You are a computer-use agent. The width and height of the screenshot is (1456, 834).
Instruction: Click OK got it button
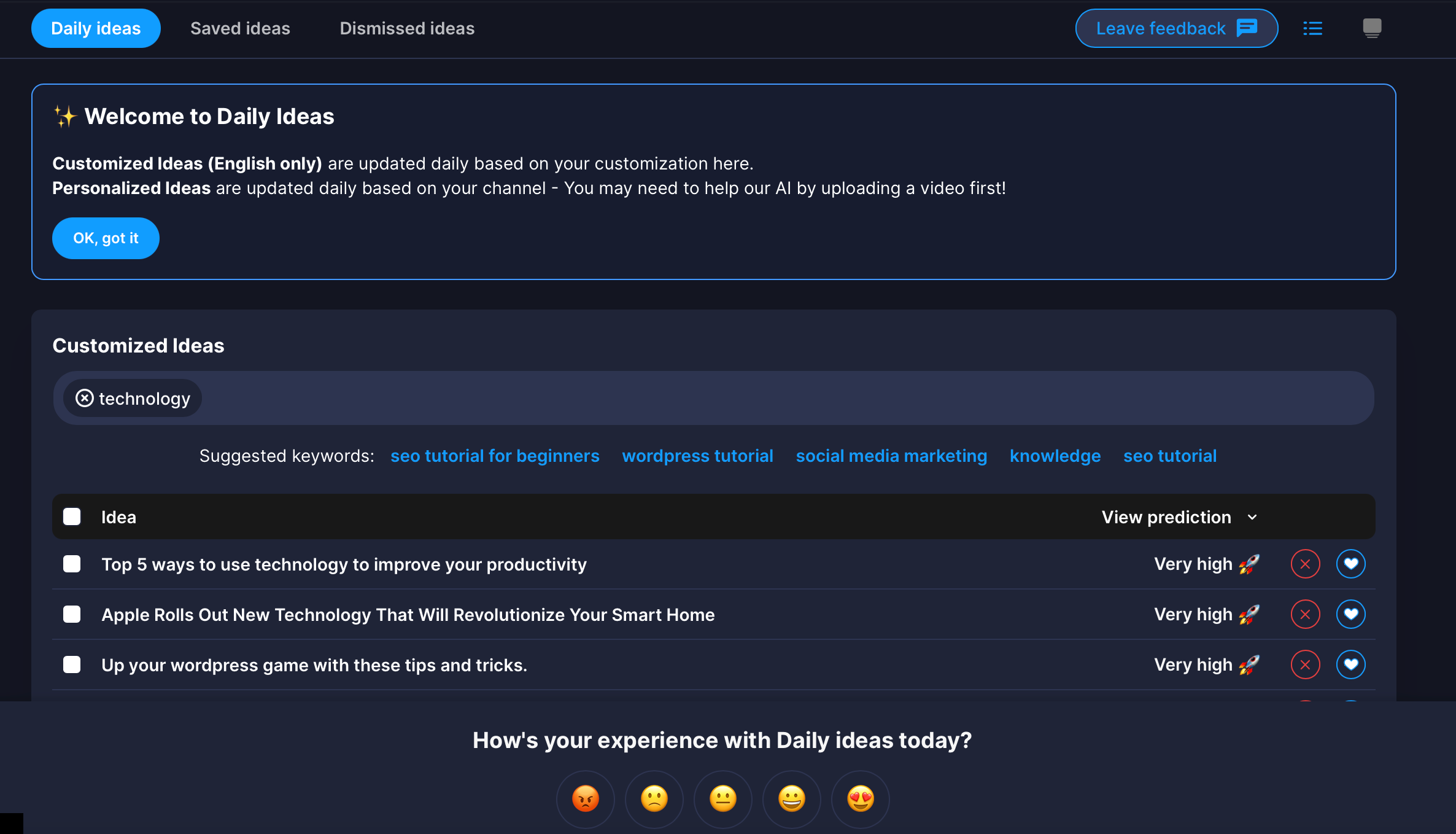click(x=106, y=237)
